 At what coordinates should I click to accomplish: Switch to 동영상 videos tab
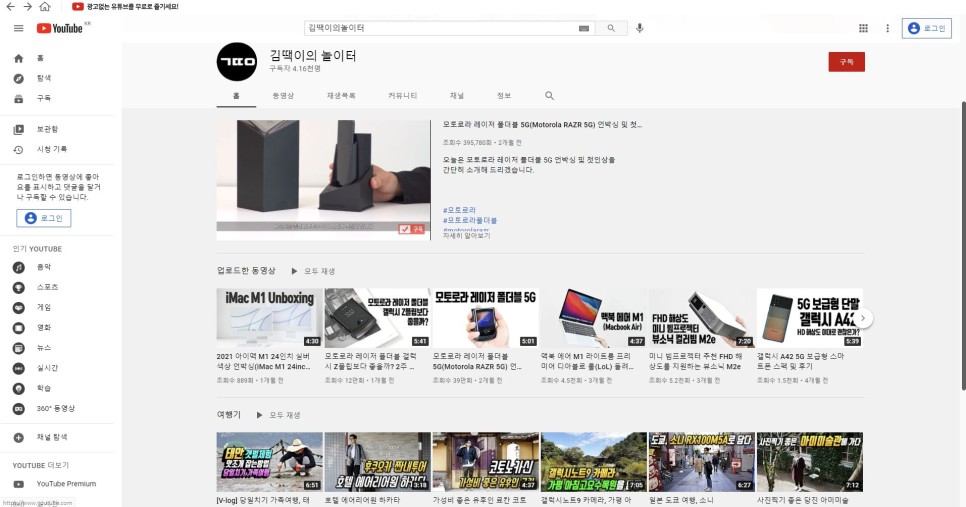[x=283, y=96]
